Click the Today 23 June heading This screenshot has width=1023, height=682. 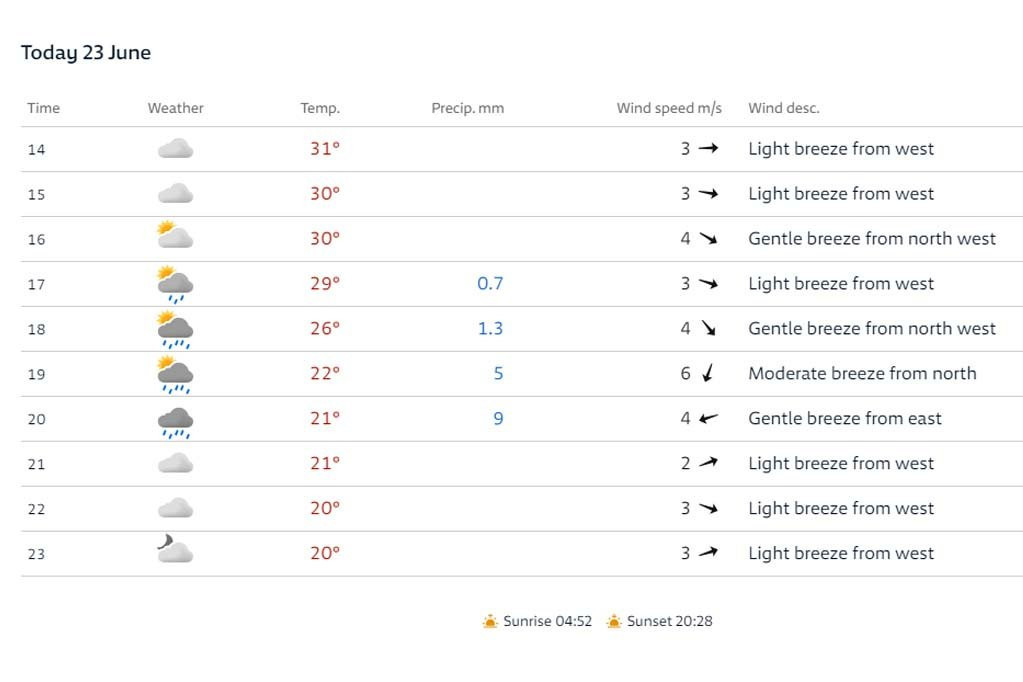pos(86,53)
